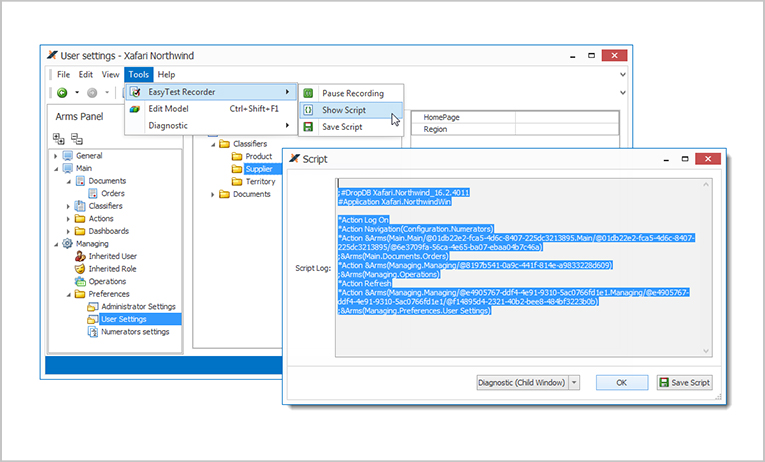This screenshot has height=462, width=765.
Task: Collapse the Managing tree node
Action: click(56, 244)
